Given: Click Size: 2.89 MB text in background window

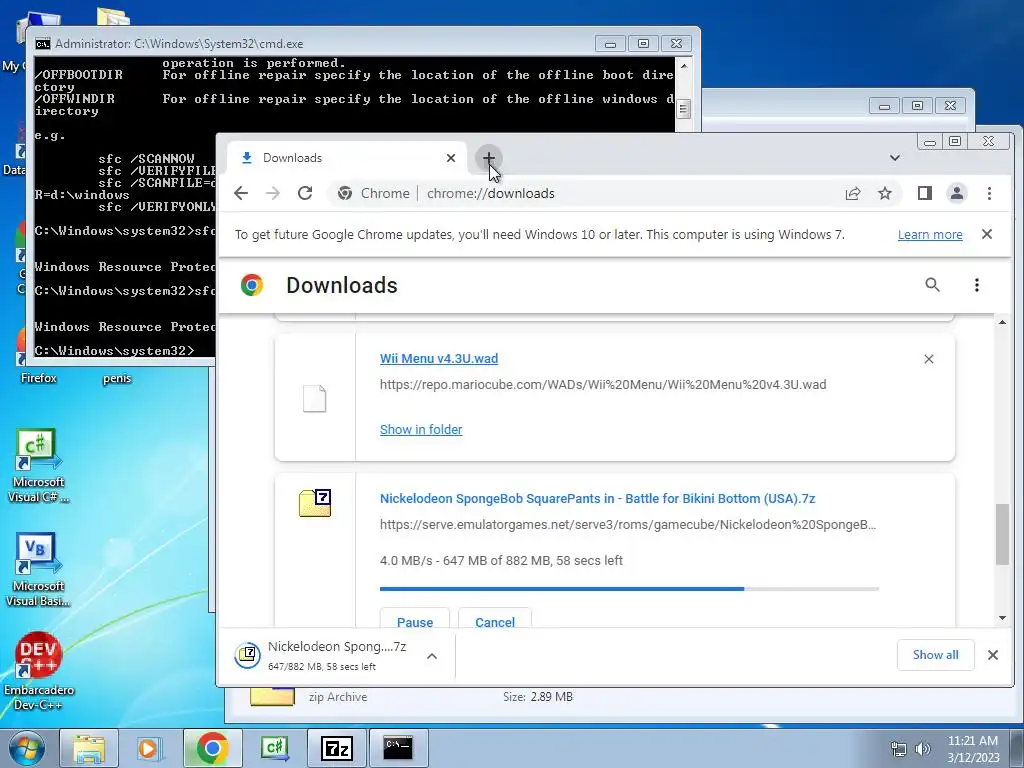Looking at the screenshot, I should 537,697.
